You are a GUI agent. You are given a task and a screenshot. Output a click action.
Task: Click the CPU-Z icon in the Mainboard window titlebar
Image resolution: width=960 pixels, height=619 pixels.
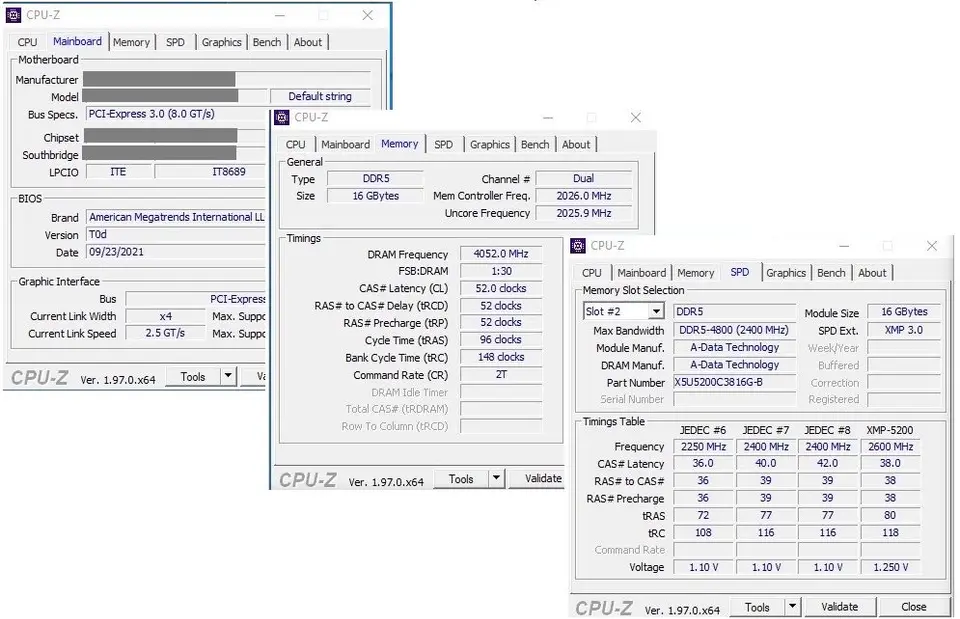coord(11,15)
